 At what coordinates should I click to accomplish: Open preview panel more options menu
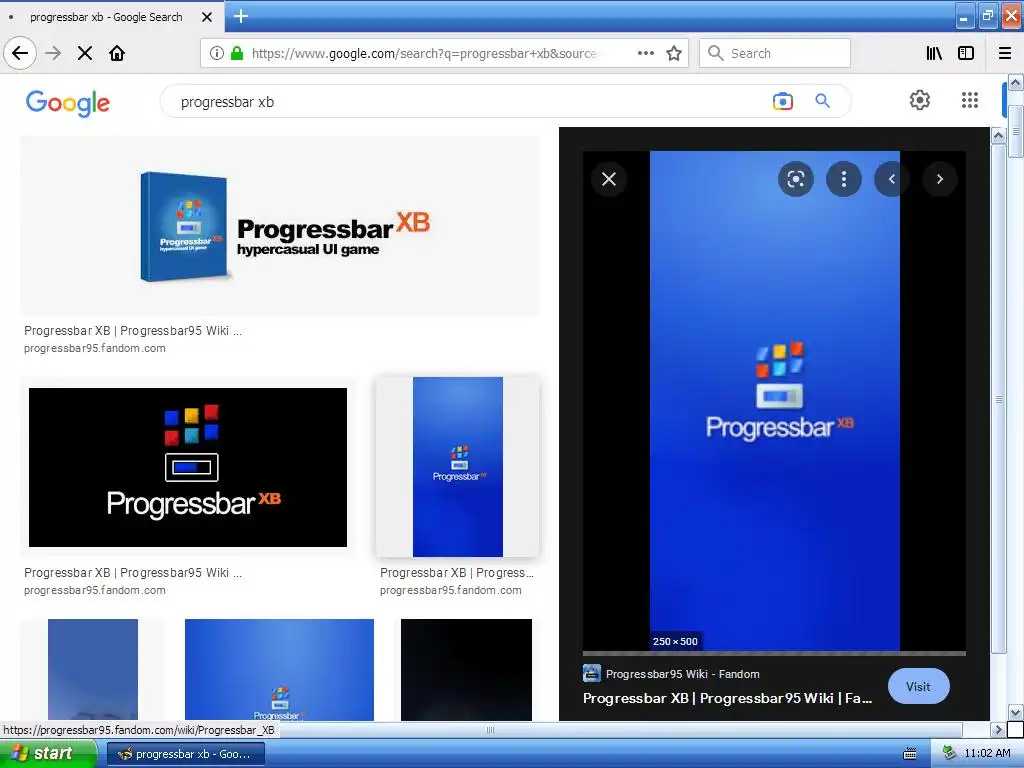844,179
